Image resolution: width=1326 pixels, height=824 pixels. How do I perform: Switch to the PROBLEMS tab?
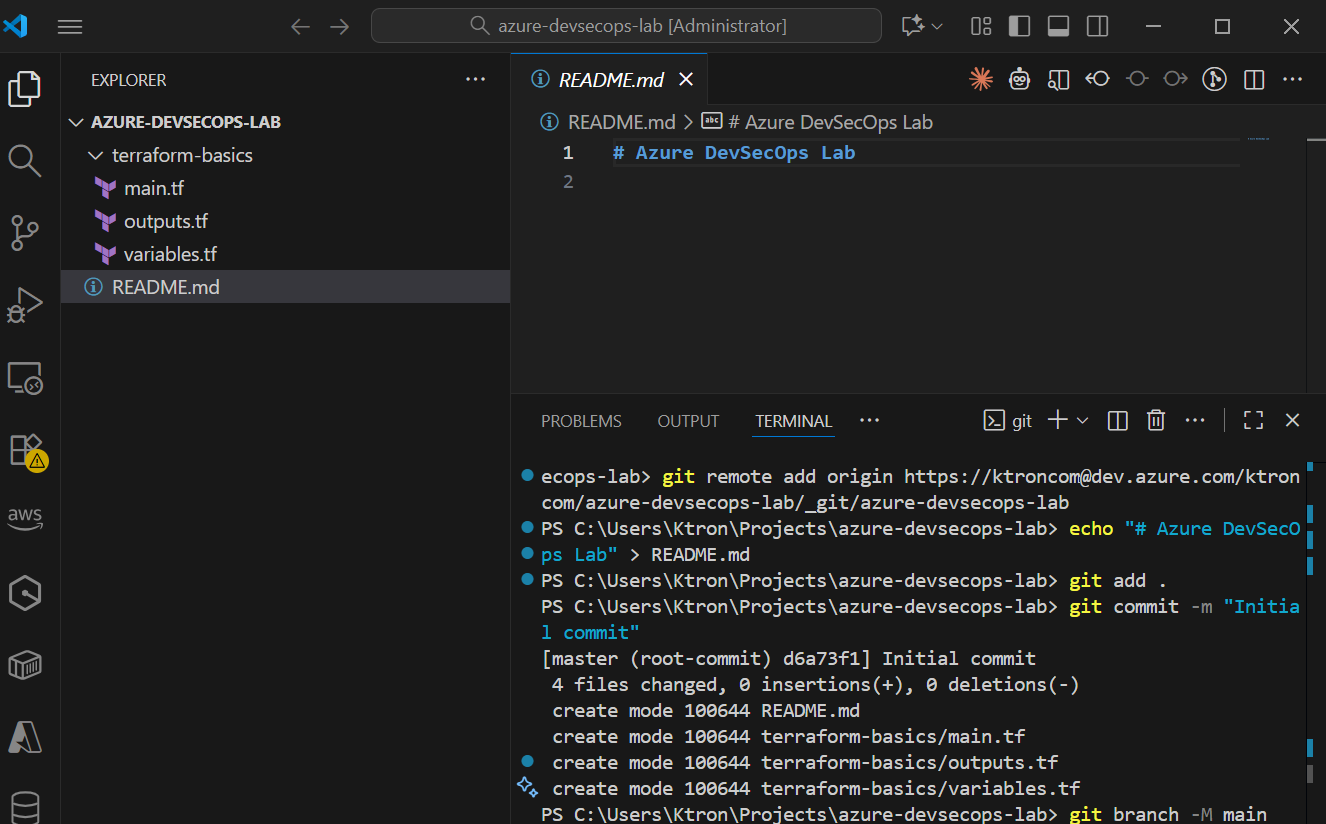point(581,421)
